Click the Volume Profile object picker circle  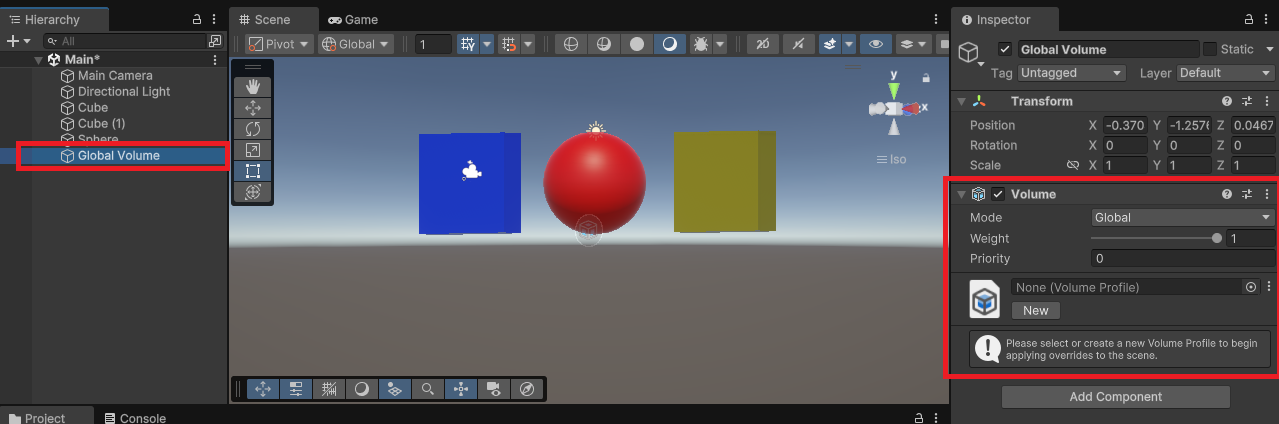click(1250, 287)
